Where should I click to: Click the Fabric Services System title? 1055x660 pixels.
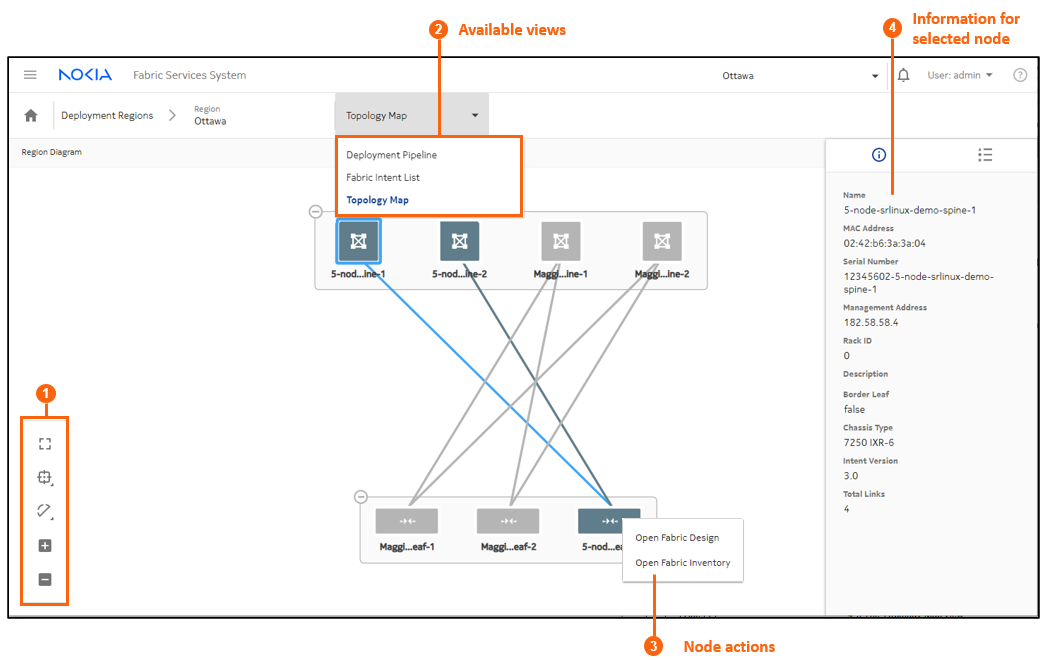[190, 75]
